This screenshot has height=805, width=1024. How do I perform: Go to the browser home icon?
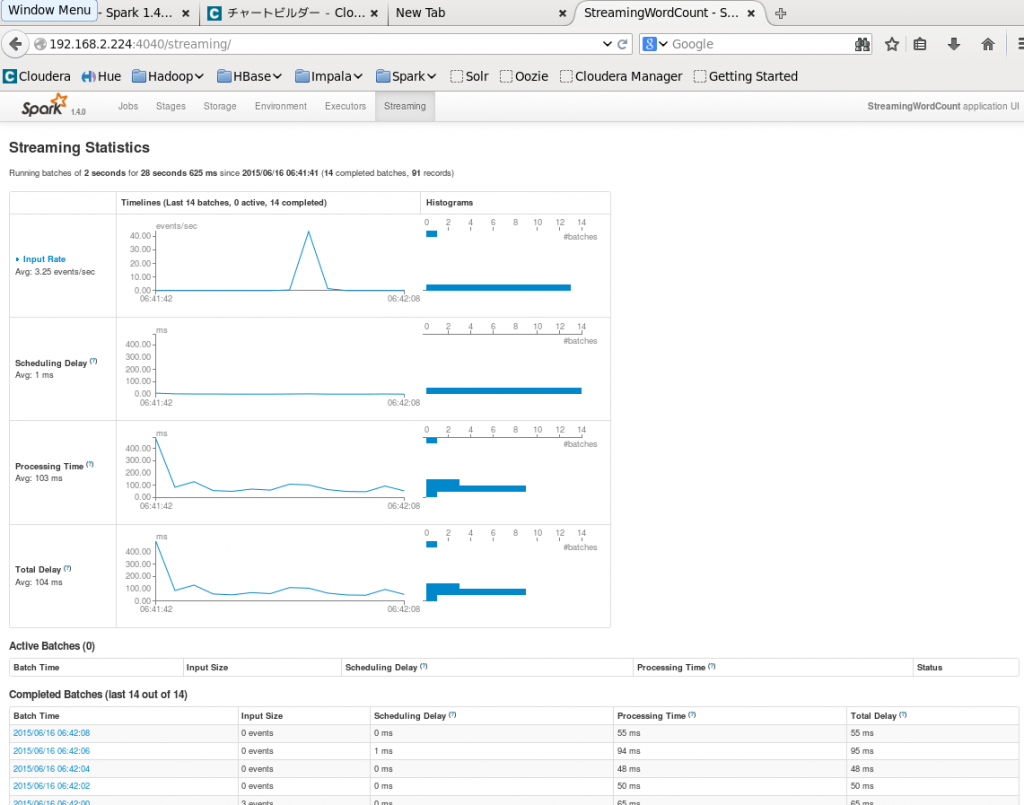point(987,44)
